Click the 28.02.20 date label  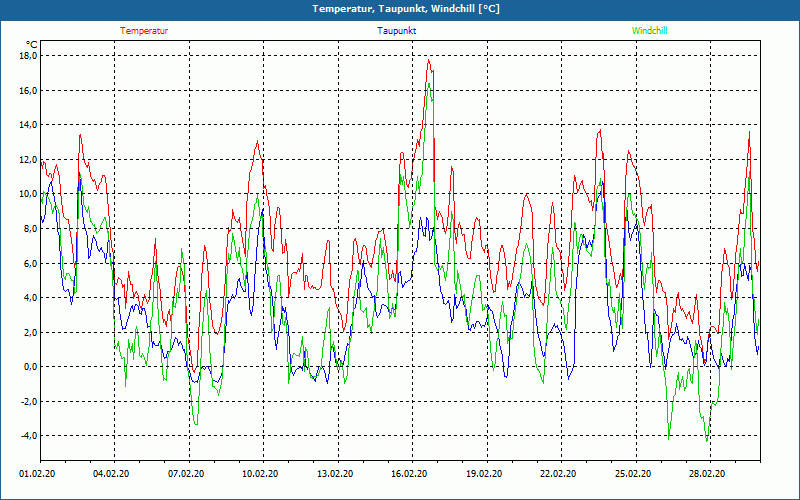click(x=707, y=474)
